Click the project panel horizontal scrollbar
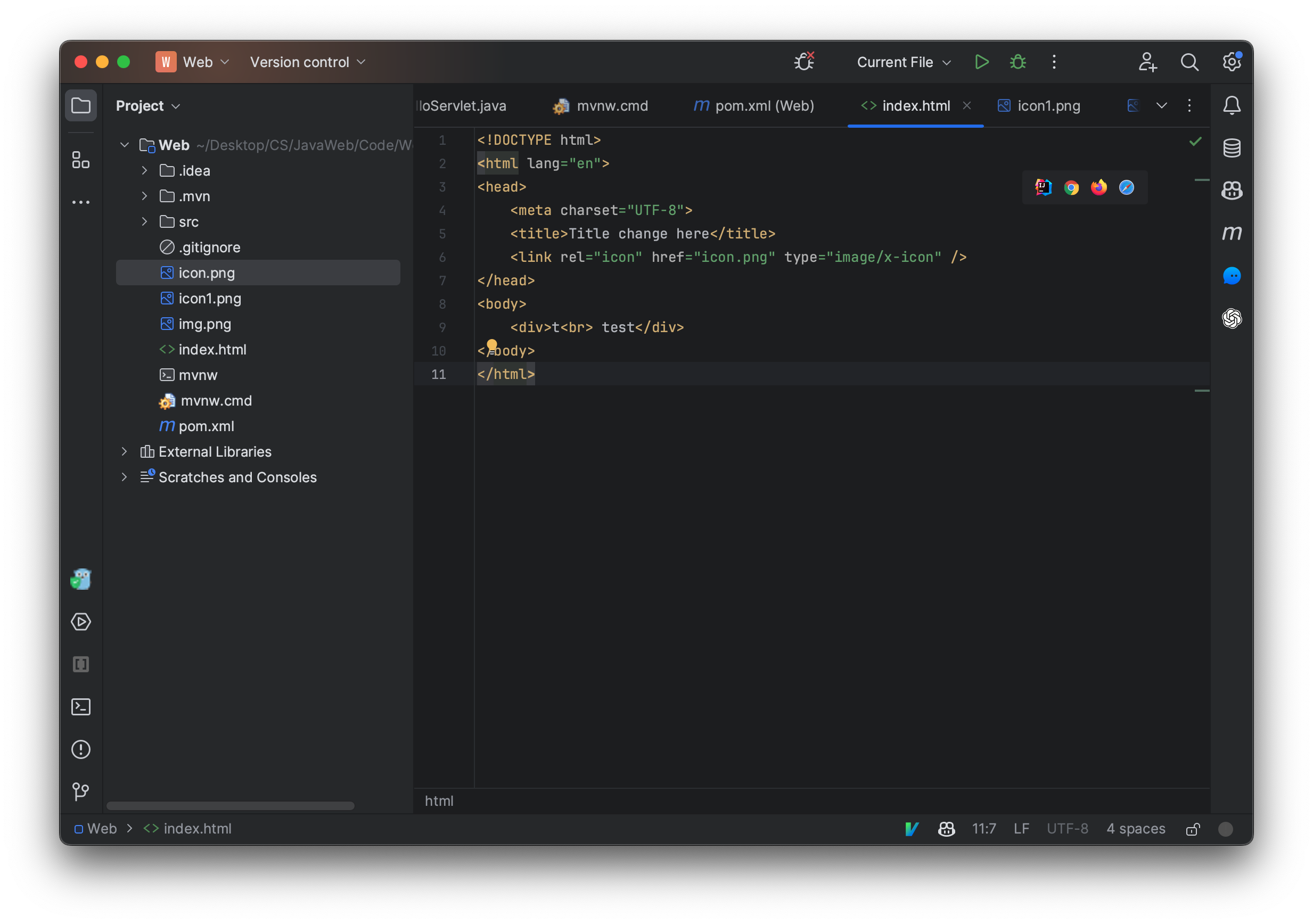The height and width of the screenshot is (924, 1313). tap(231, 806)
